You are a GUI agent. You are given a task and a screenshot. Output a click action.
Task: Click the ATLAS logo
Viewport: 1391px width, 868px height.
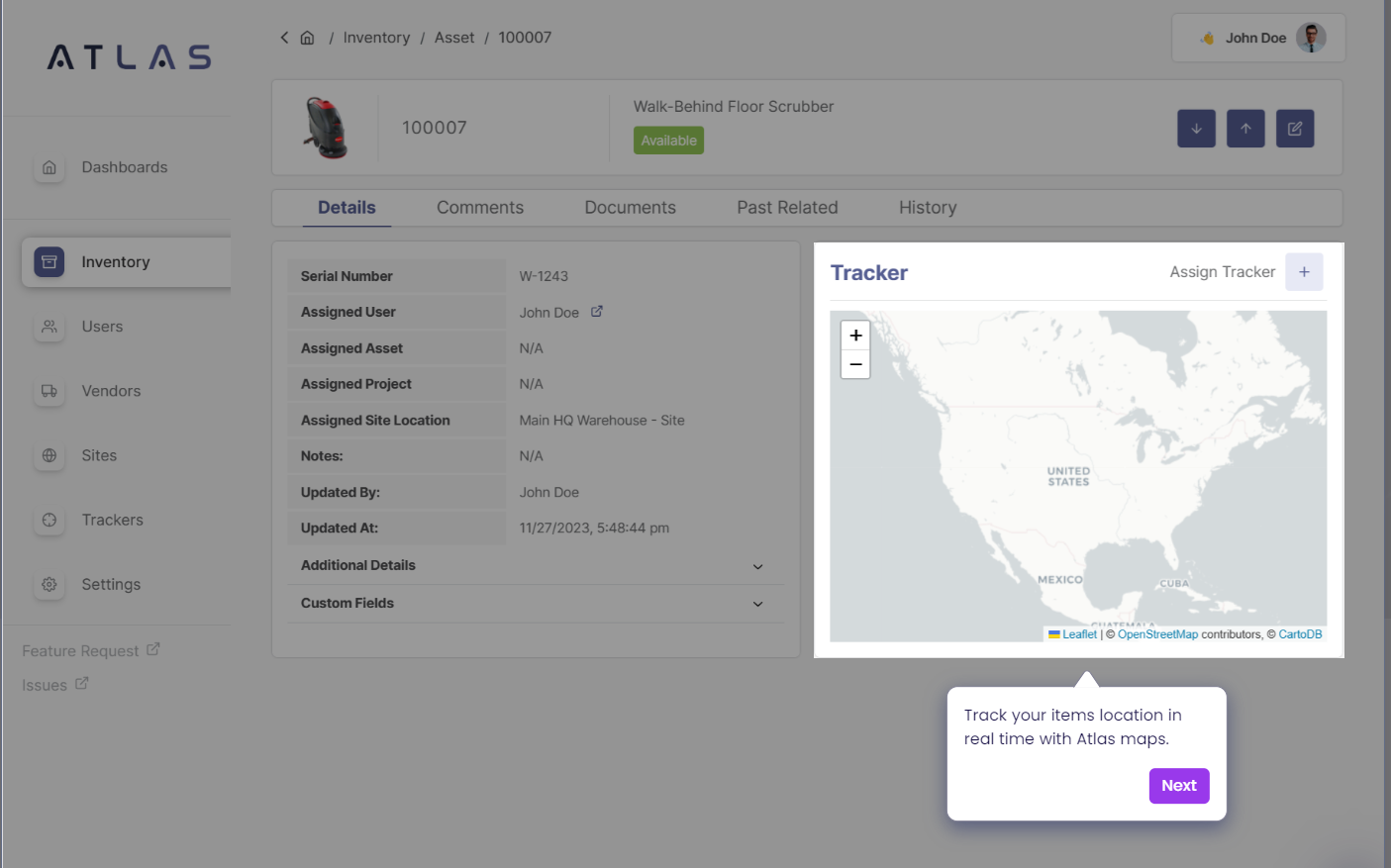(x=129, y=57)
